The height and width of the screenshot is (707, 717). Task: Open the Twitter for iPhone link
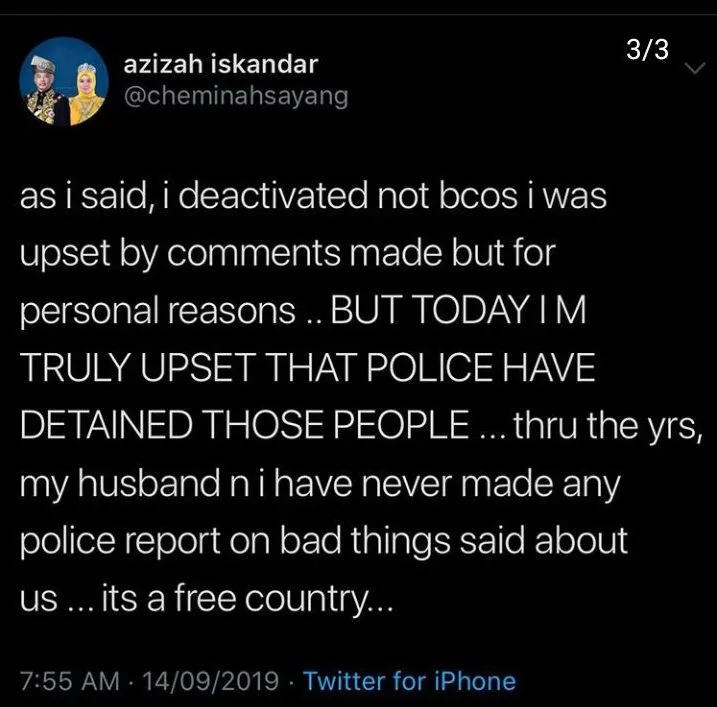tap(409, 681)
